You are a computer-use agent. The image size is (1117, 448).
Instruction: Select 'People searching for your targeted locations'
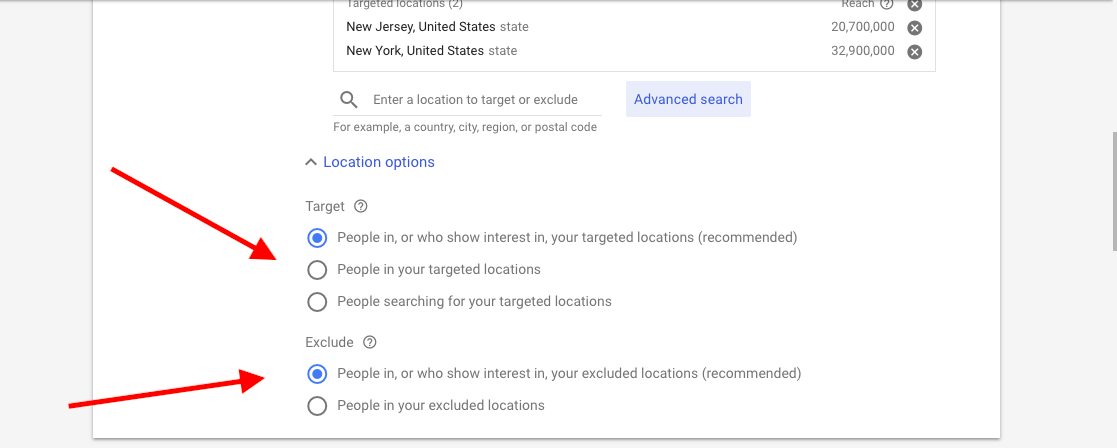click(x=317, y=302)
